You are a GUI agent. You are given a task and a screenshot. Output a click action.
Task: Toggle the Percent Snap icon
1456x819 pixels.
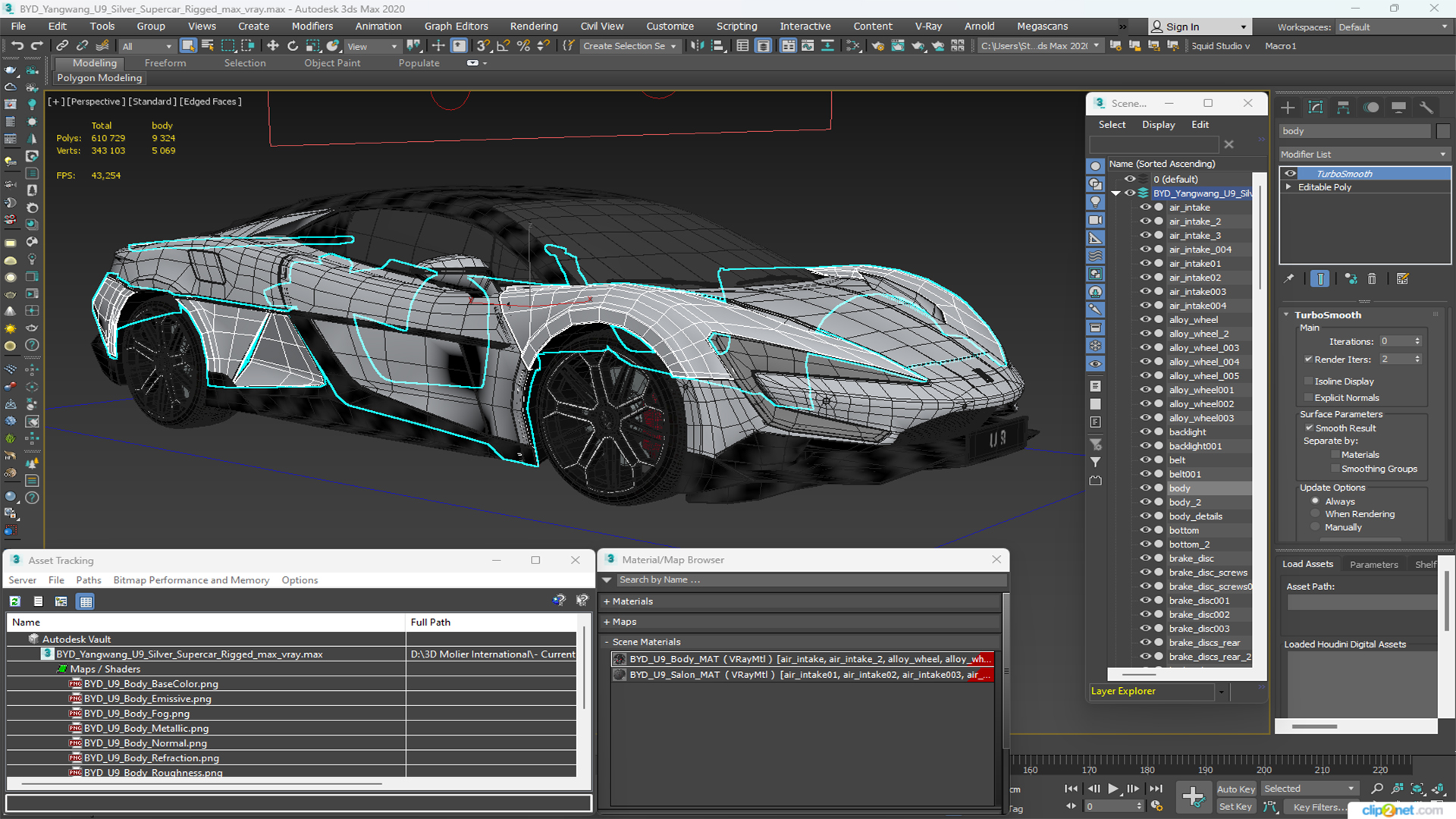(x=523, y=46)
